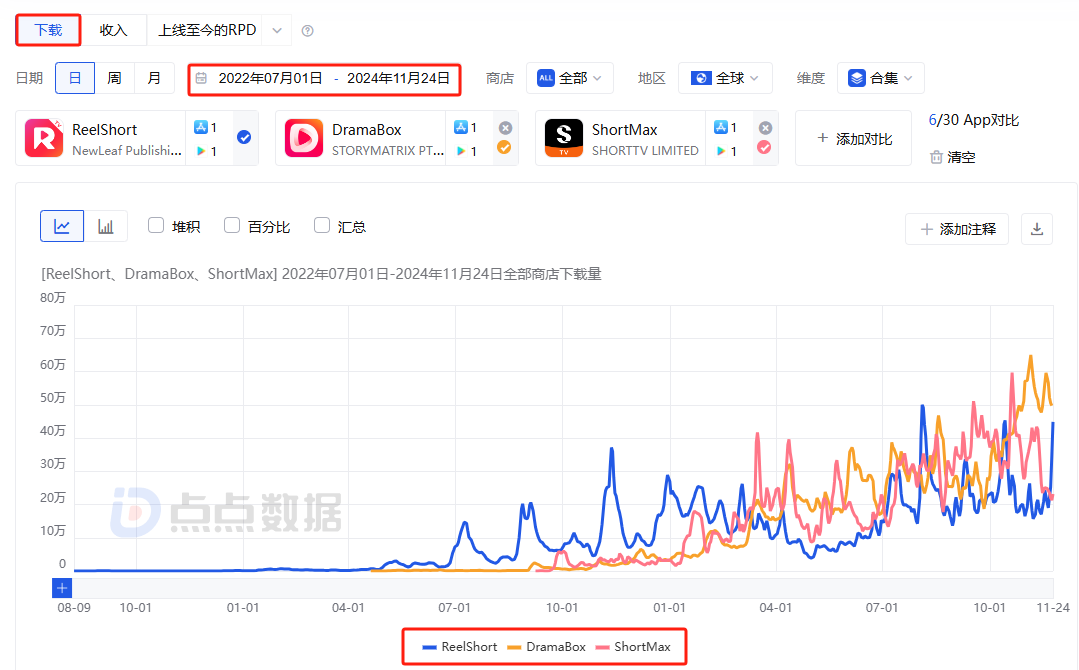This screenshot has width=1079, height=670.
Task: Switch to the 收入 tab
Action: coord(113,30)
